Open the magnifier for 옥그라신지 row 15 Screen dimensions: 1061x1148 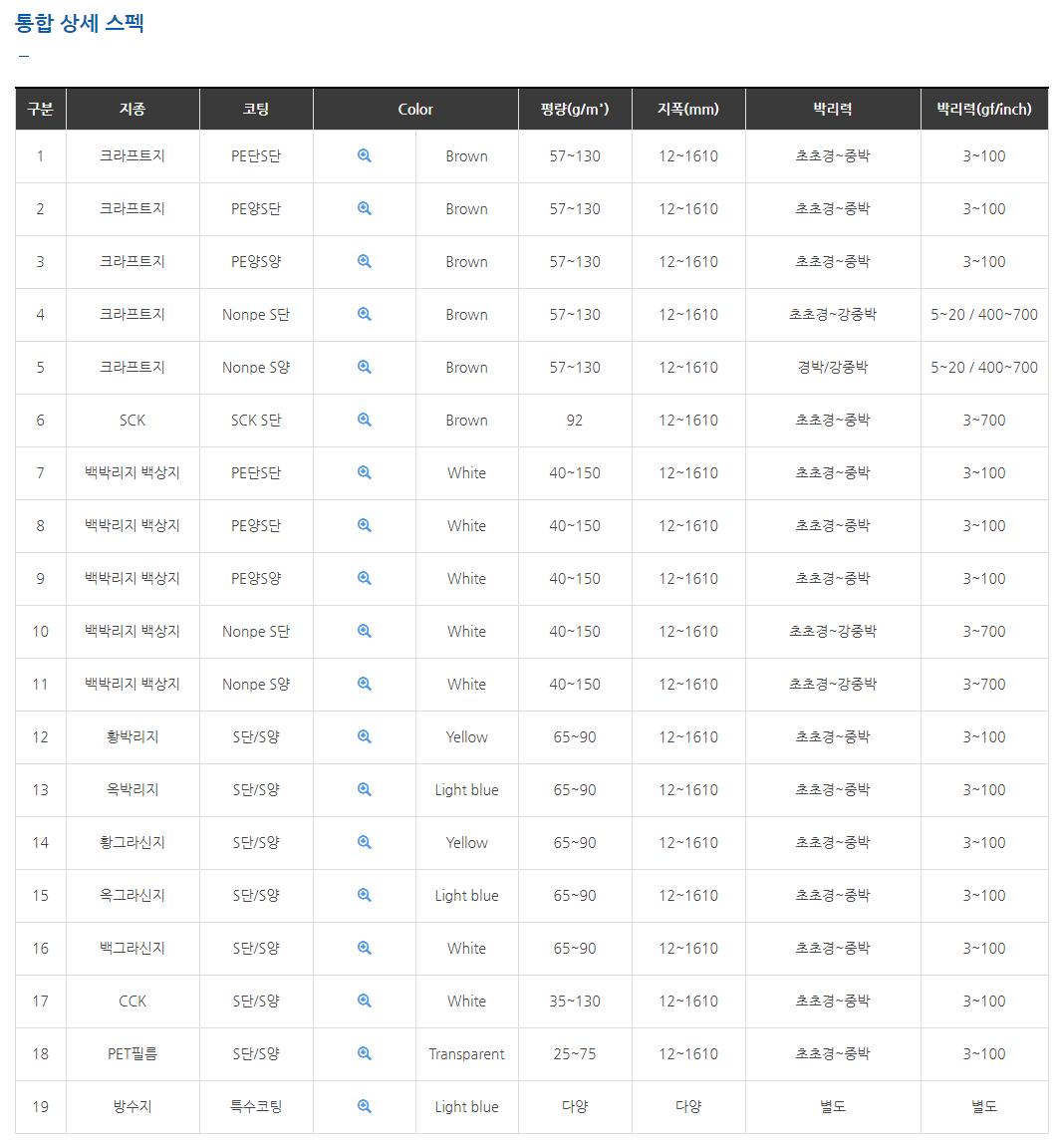(364, 895)
